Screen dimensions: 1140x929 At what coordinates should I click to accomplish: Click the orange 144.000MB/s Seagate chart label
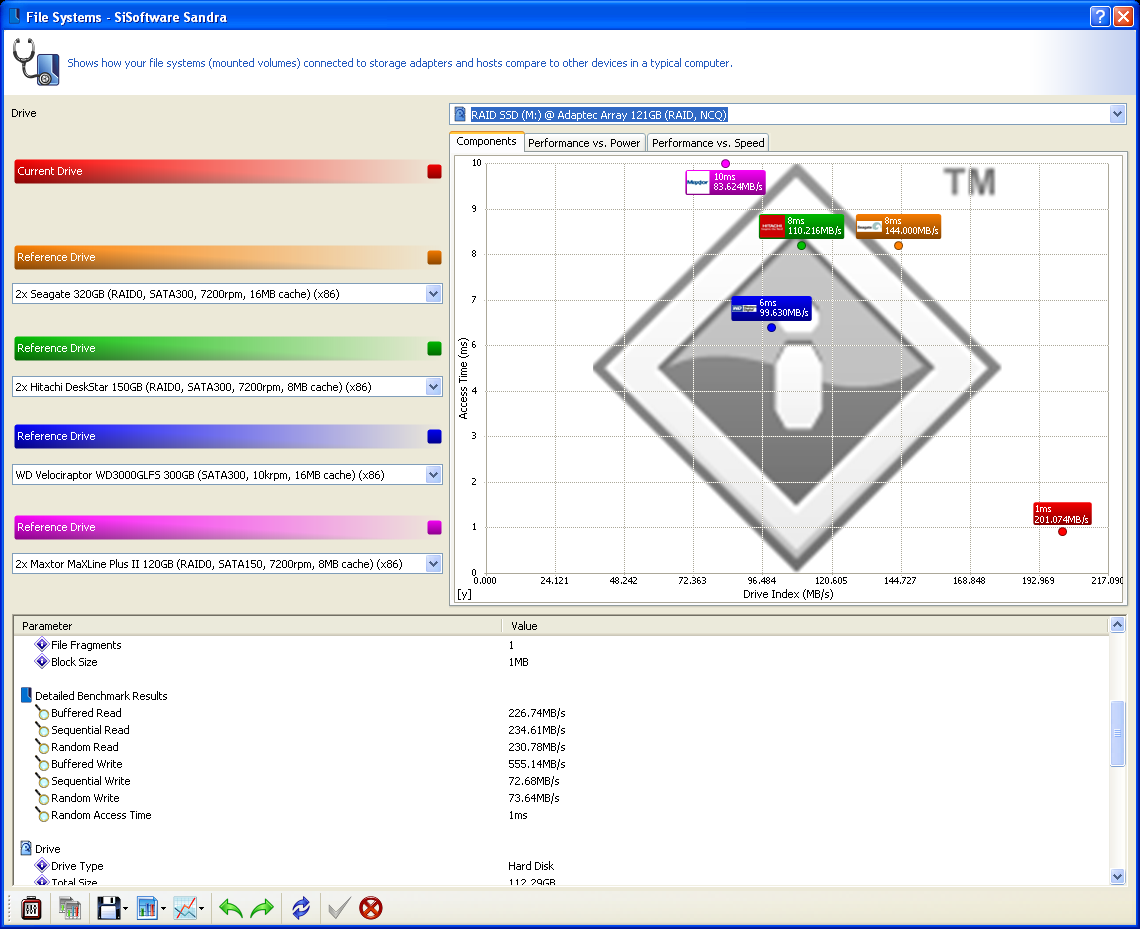[x=899, y=226]
